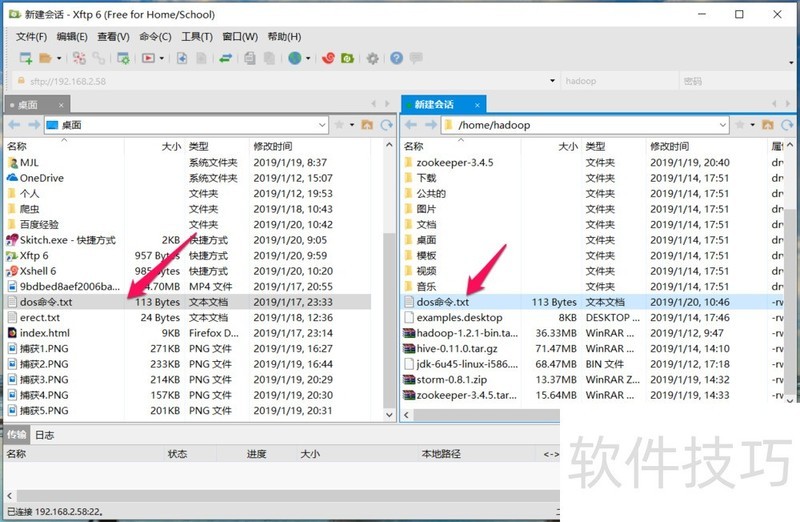
Task: Open the 编辑(E) menu
Action: (72, 37)
